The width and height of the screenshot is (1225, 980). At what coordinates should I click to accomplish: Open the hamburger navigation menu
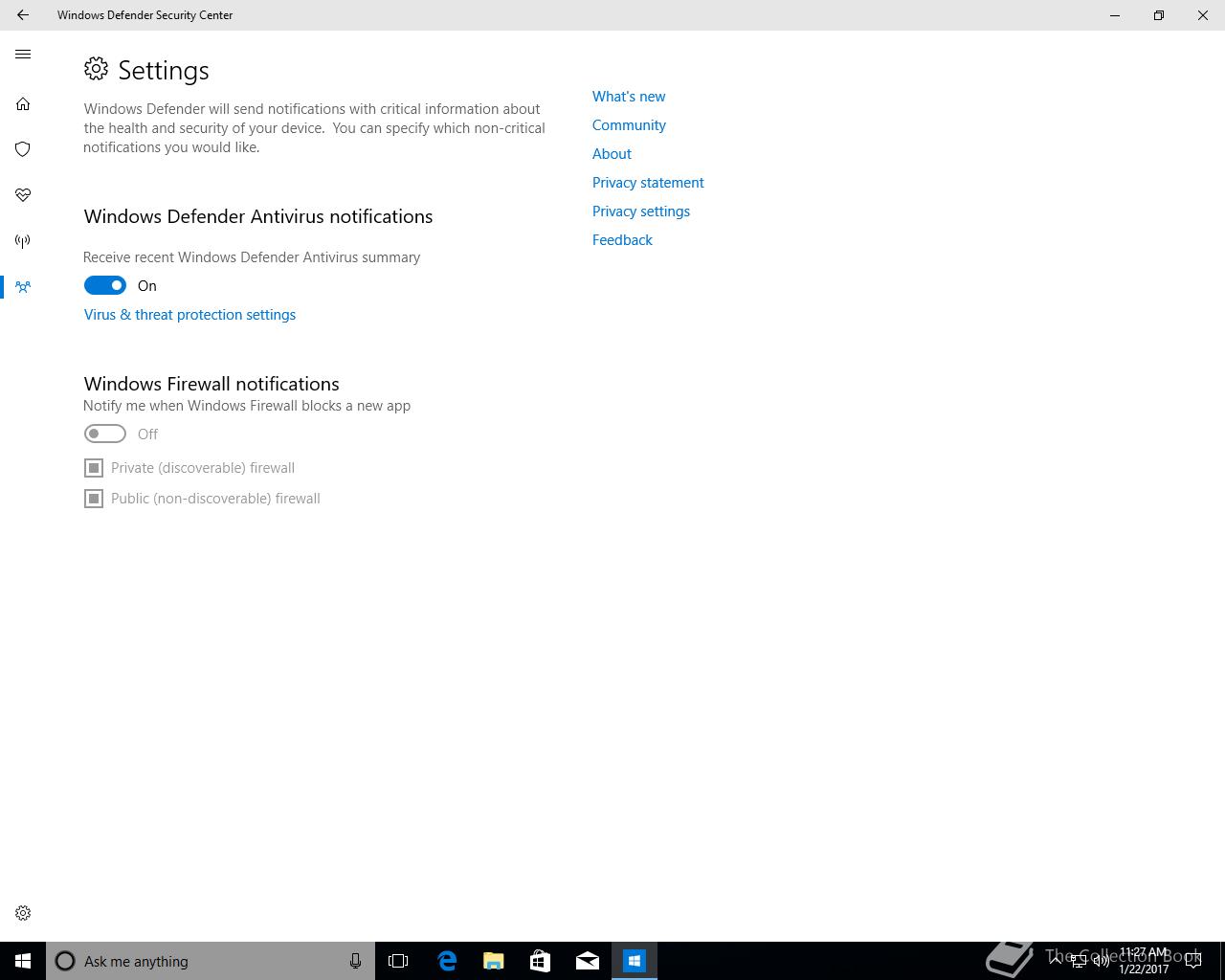click(23, 55)
